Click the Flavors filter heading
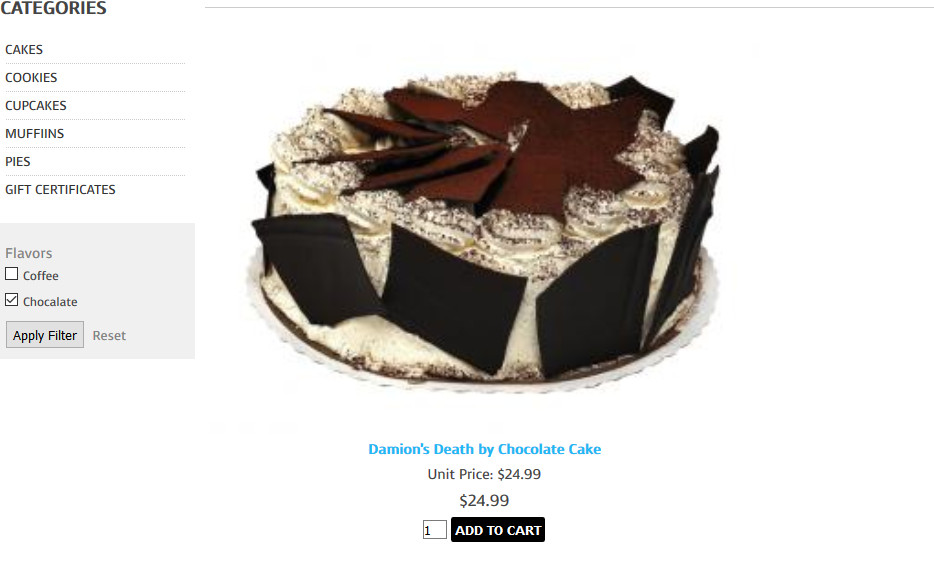Image resolution: width=934 pixels, height=582 pixels. pos(29,253)
